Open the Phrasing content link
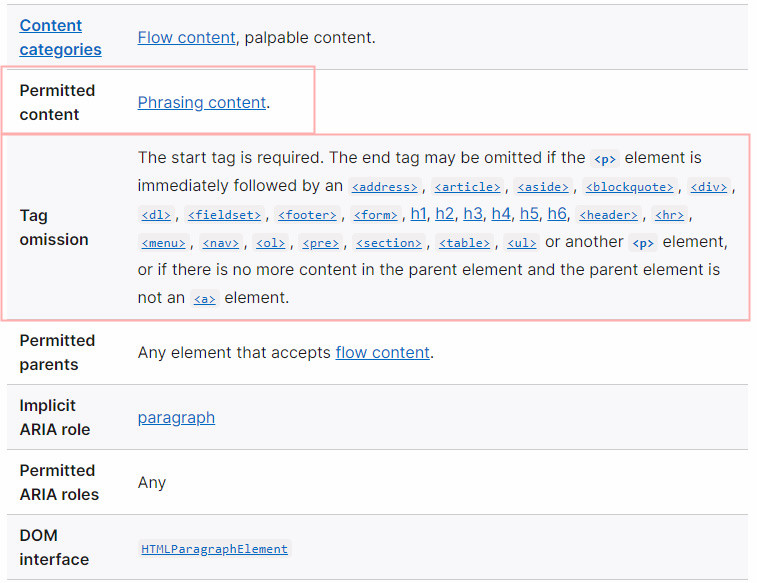This screenshot has height=583, width=757. (202, 102)
